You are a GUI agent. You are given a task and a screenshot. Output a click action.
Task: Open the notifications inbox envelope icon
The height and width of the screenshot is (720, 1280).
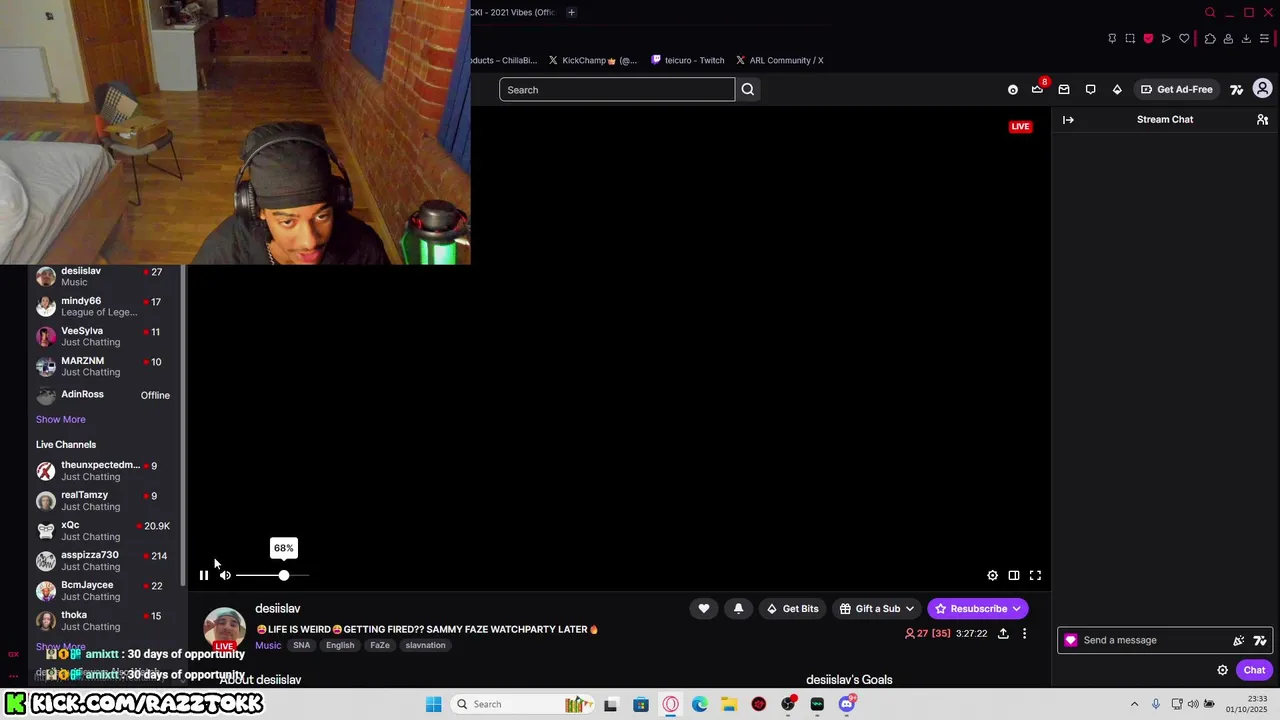tap(1064, 89)
